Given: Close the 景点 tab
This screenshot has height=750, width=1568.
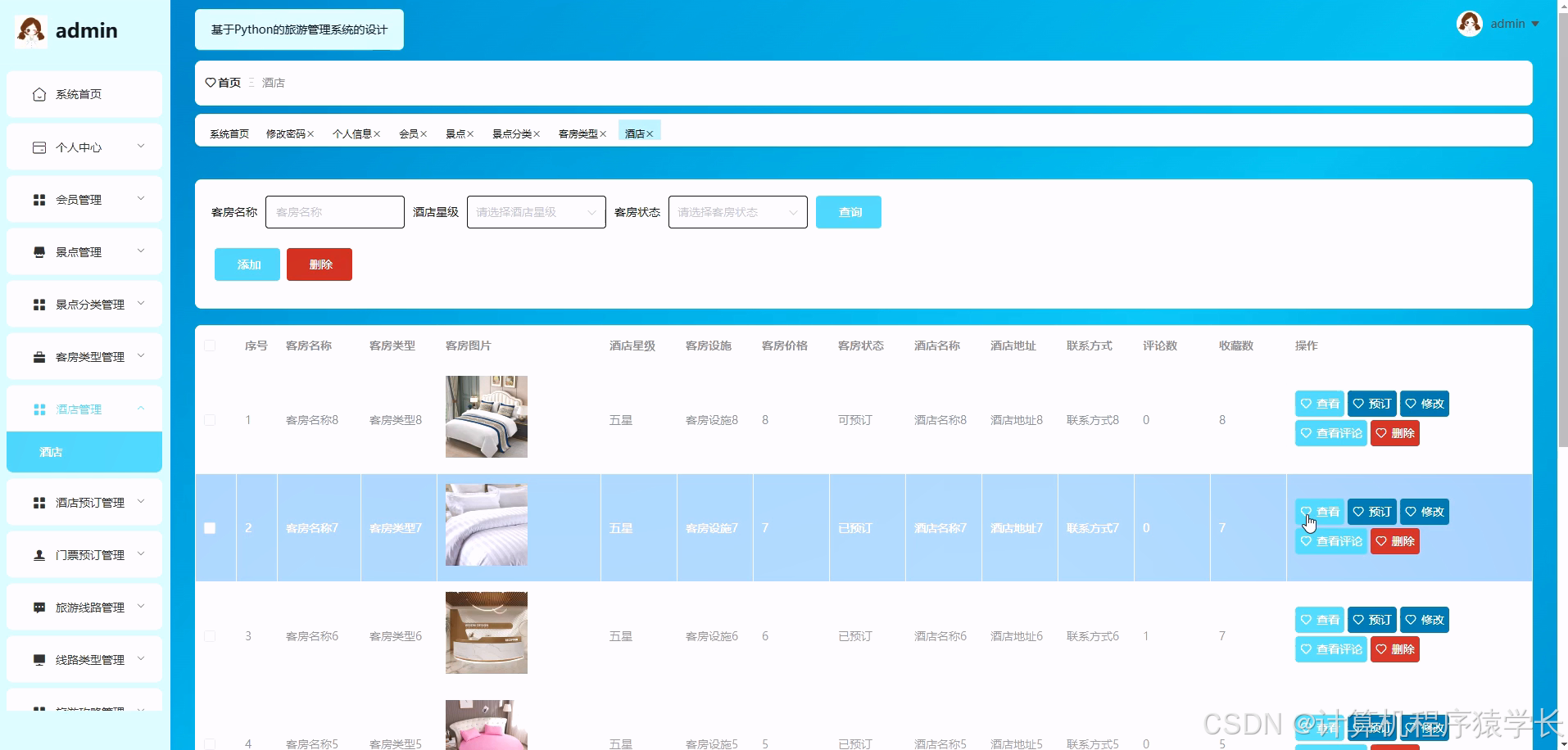Looking at the screenshot, I should coord(470,134).
